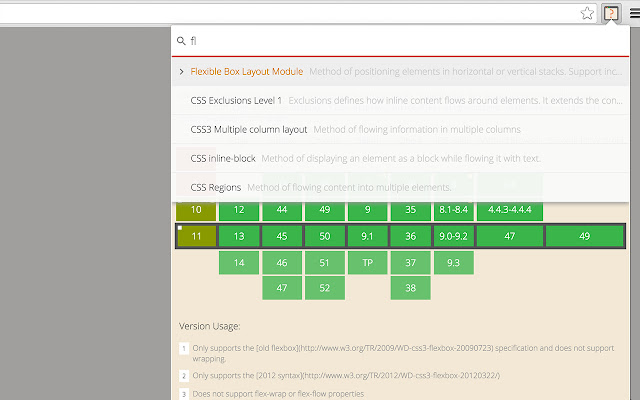Click the Opera version 35 cell

(x=411, y=210)
